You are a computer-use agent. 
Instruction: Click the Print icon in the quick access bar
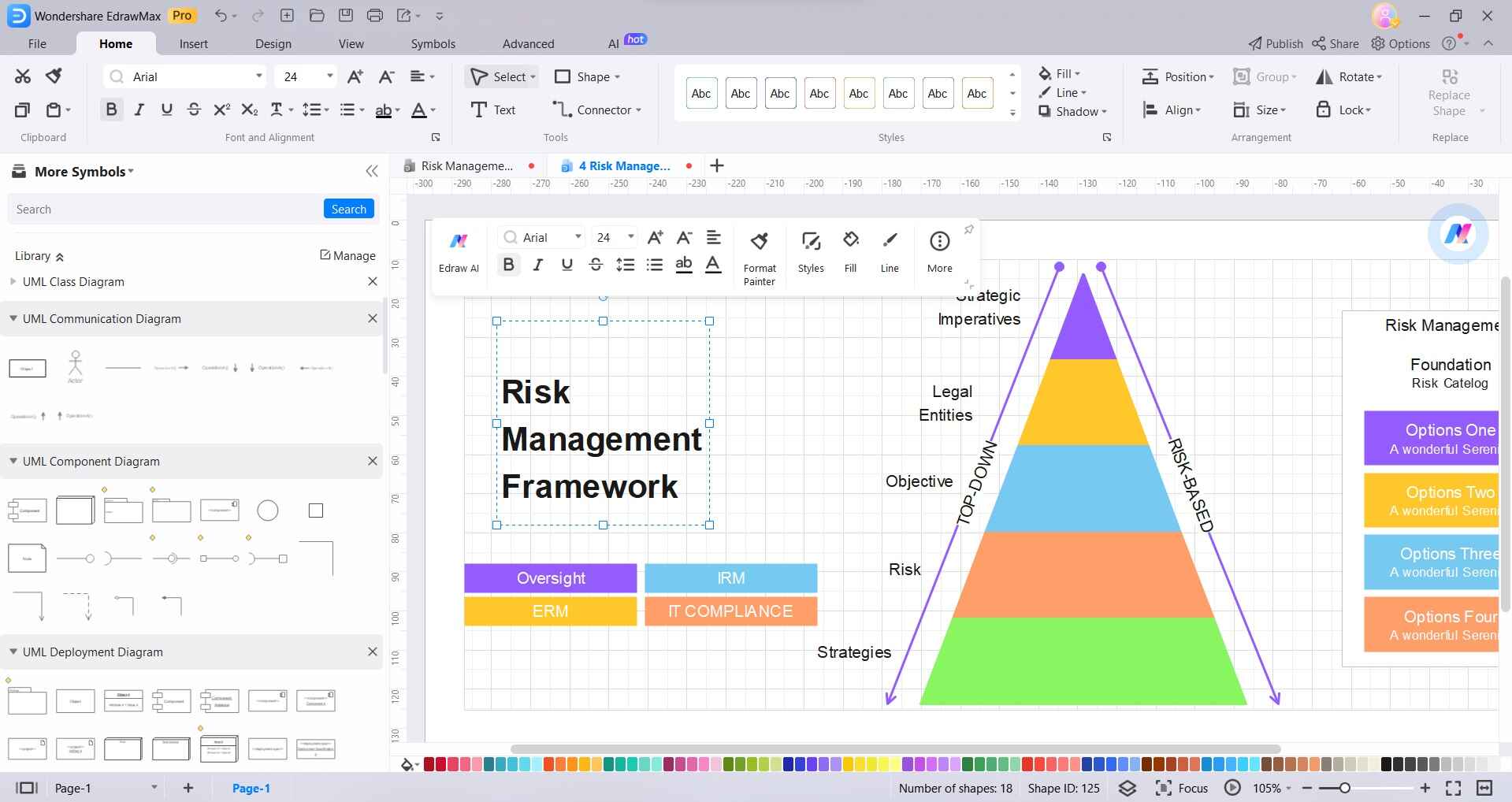(x=375, y=16)
